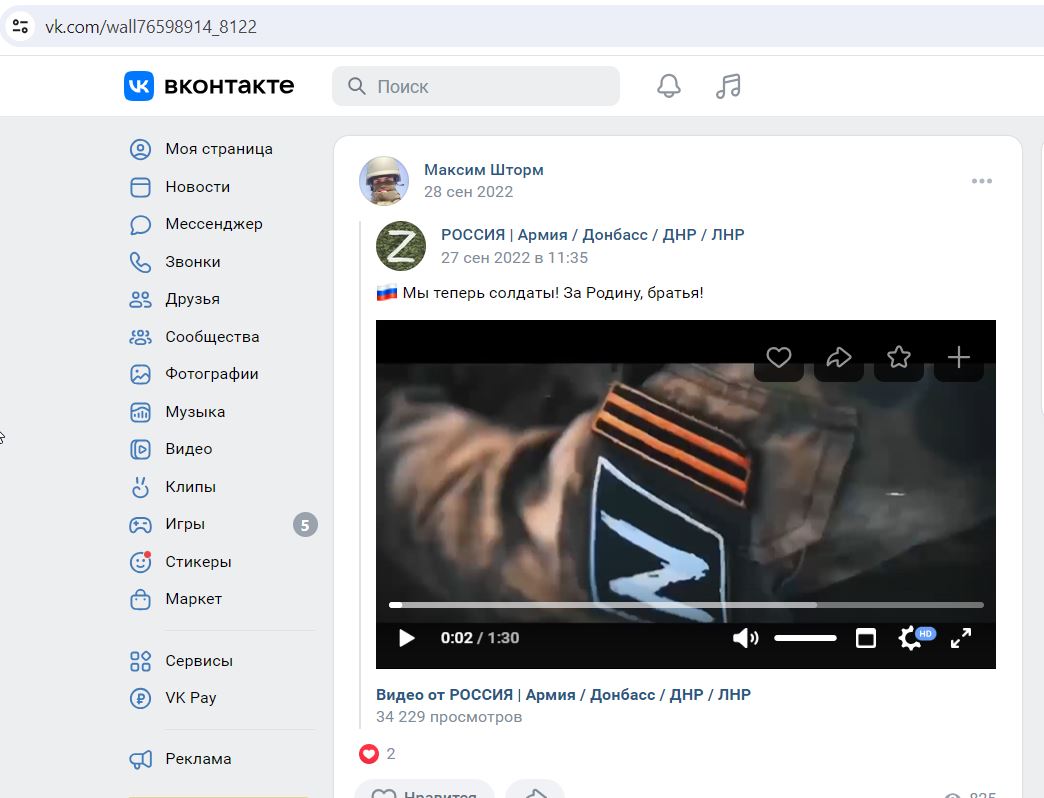The height and width of the screenshot is (798, 1044).
Task: Add video using the plus icon
Action: click(958, 357)
